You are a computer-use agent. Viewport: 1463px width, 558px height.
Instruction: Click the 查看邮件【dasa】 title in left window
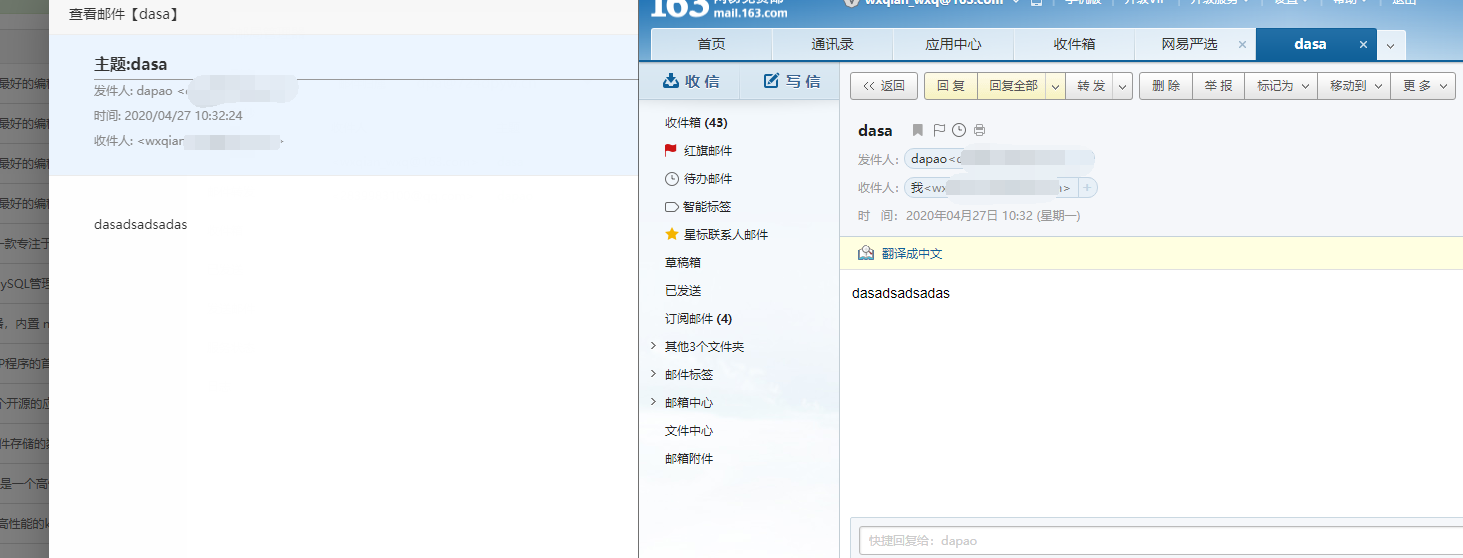click(x=124, y=15)
